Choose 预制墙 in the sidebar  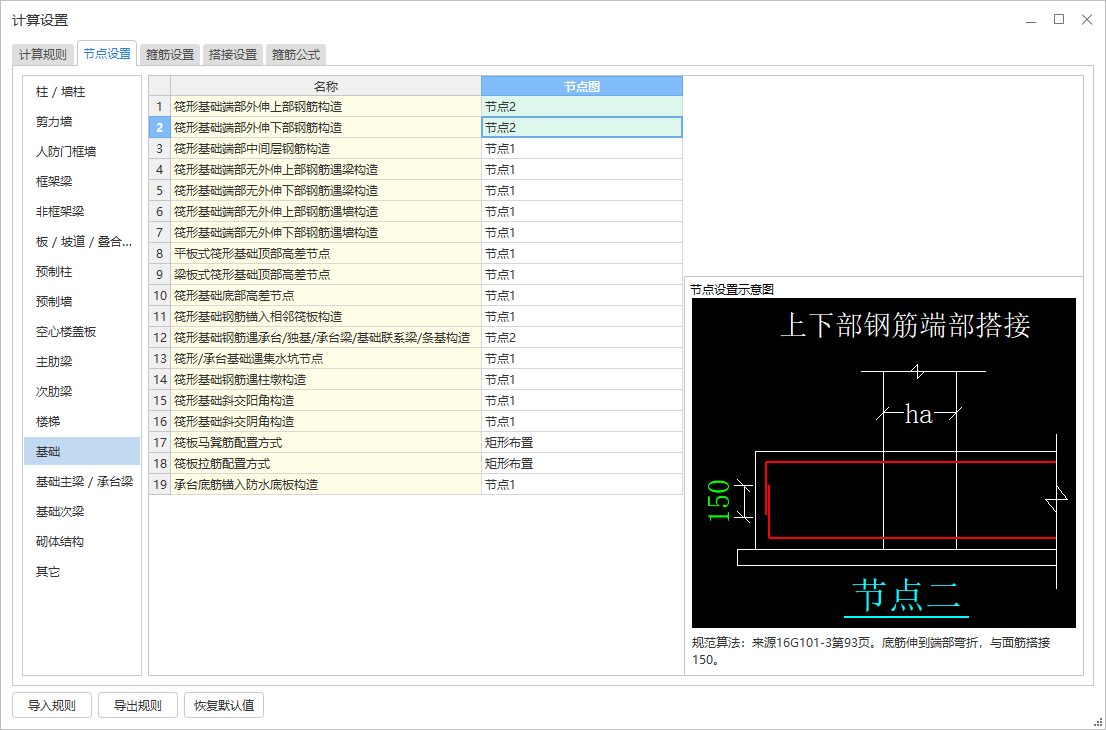pyautogui.click(x=82, y=302)
